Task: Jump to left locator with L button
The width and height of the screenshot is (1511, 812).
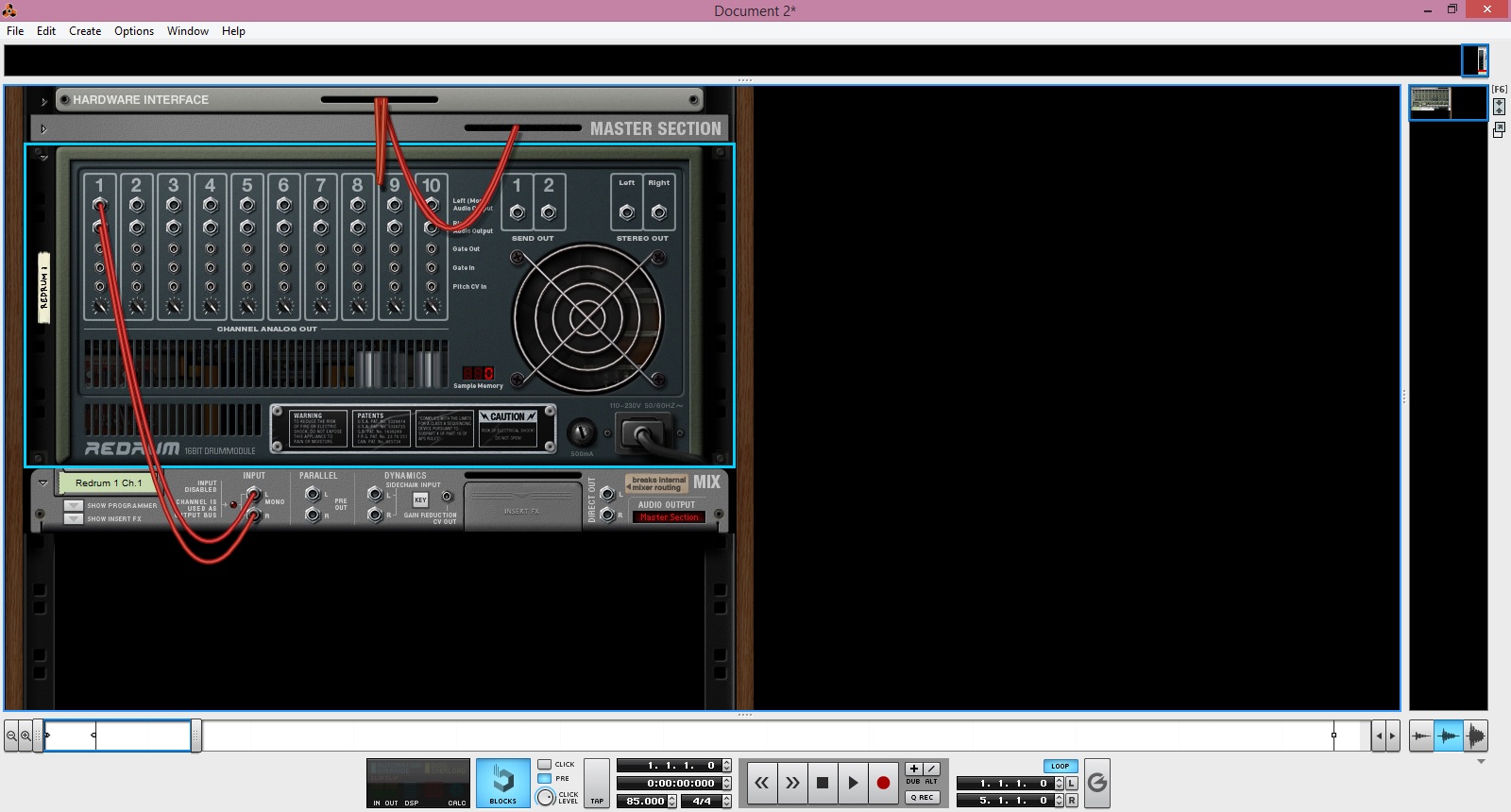Action: coord(1072,784)
